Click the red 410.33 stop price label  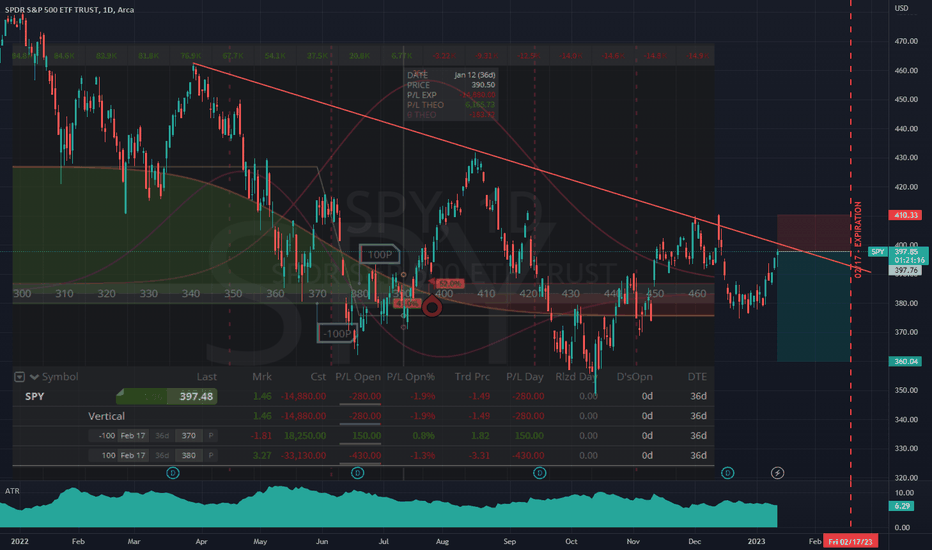905,215
